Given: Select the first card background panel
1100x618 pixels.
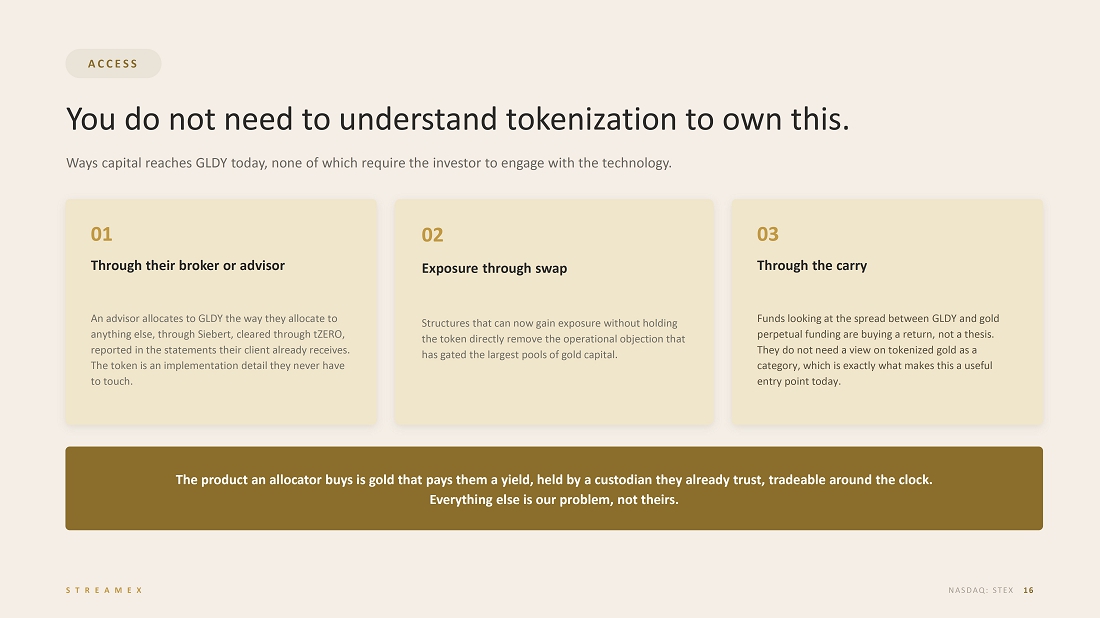Looking at the screenshot, I should (x=222, y=312).
